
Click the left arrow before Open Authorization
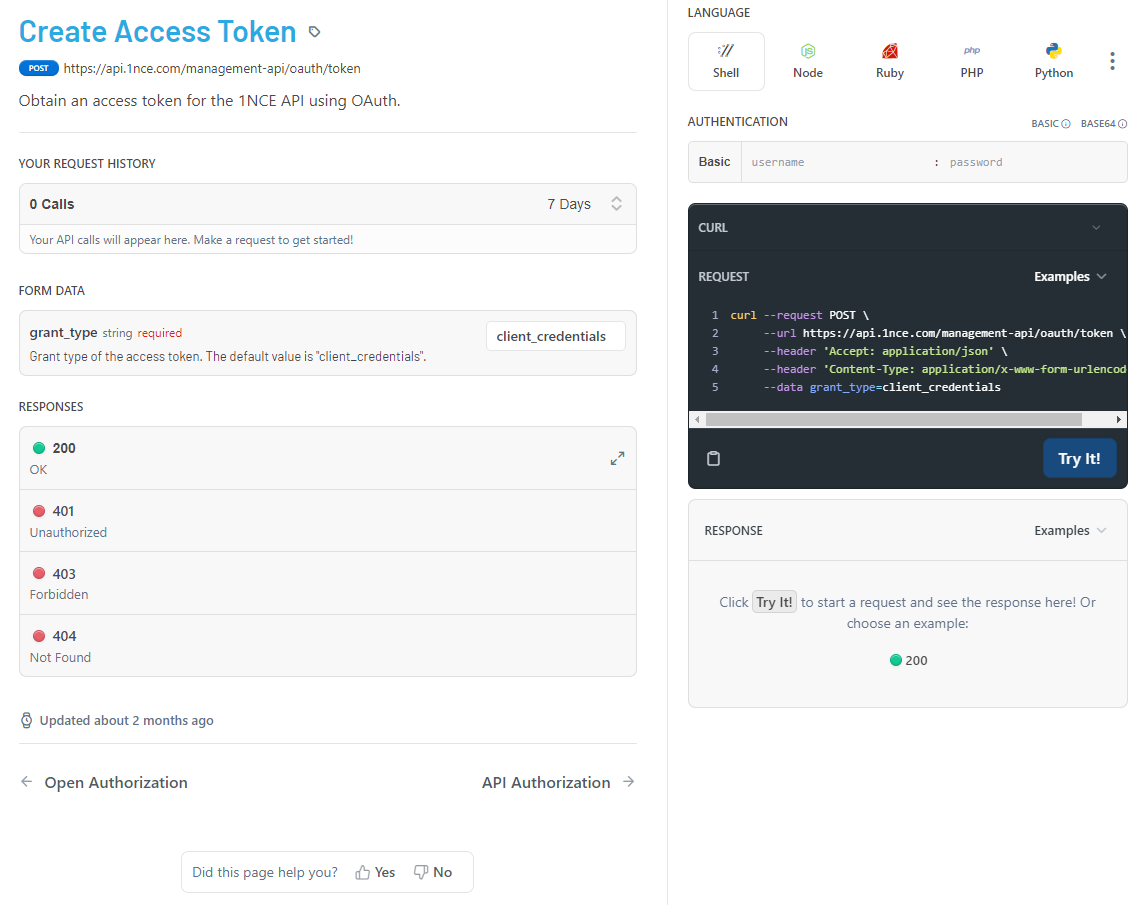click(27, 781)
